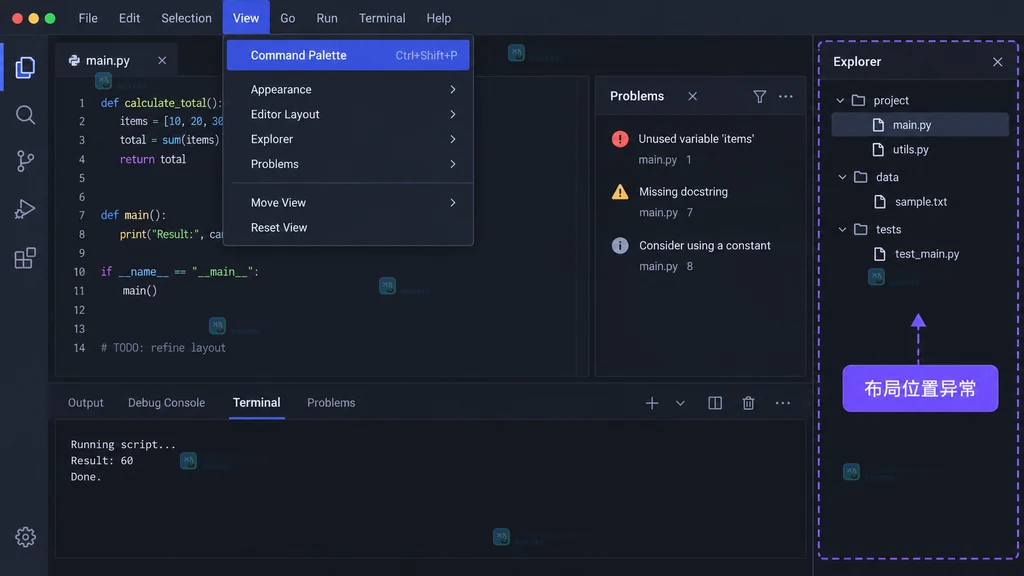The image size is (1024, 576).
Task: Click file icon beside sample.txt
Action: [x=880, y=202]
